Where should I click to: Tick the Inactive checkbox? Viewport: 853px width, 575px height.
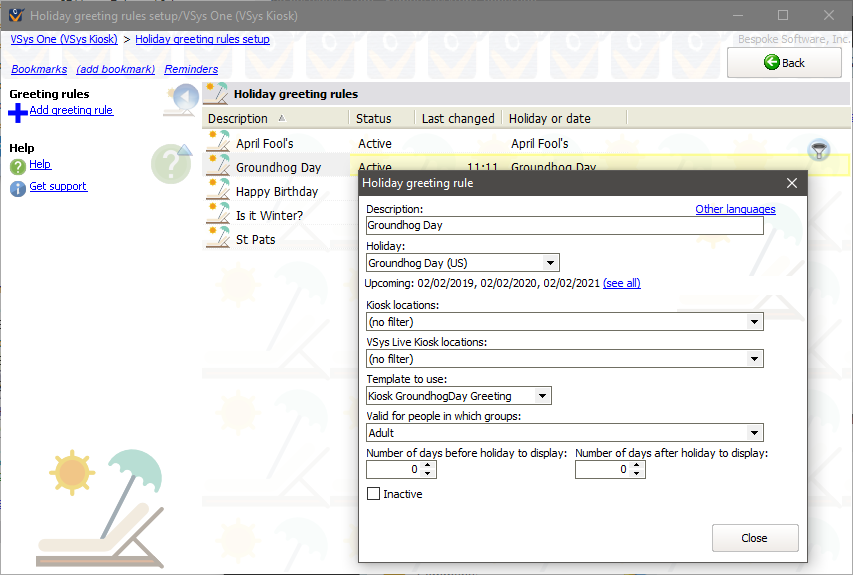coord(374,494)
